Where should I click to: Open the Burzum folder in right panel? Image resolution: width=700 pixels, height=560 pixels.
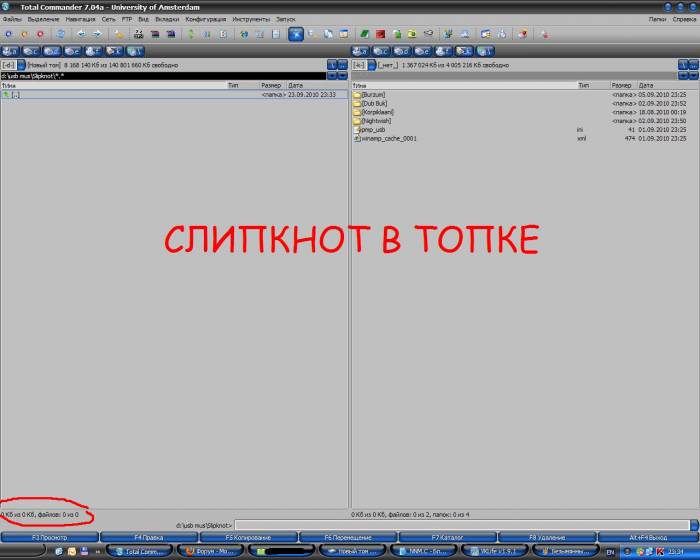point(373,95)
